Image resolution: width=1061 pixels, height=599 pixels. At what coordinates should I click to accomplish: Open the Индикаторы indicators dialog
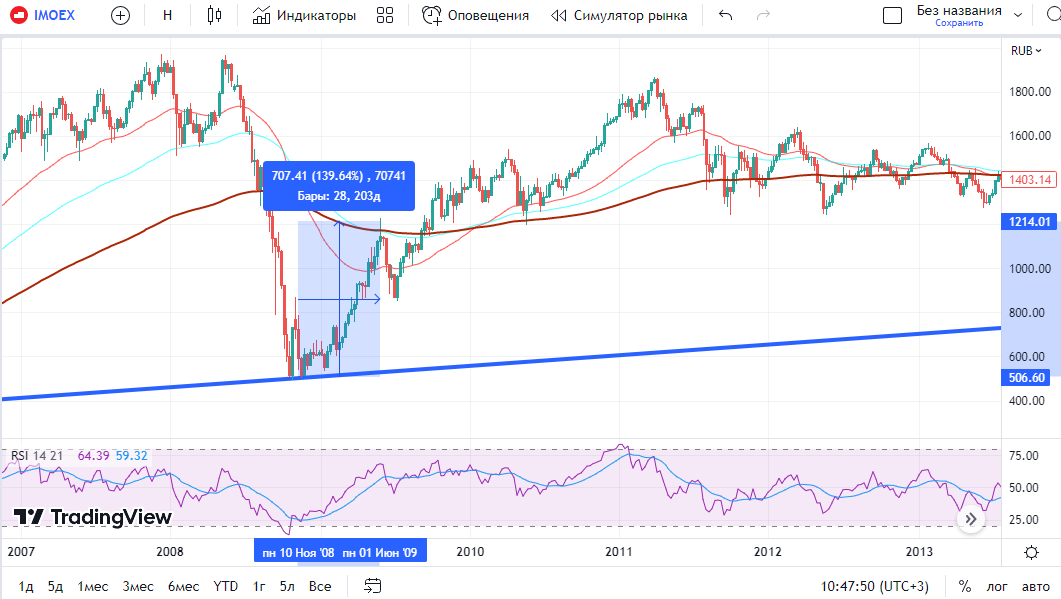click(x=304, y=15)
